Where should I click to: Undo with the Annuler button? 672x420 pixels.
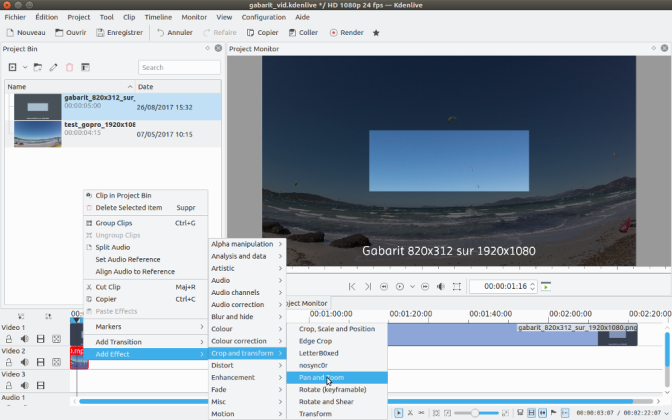point(174,33)
